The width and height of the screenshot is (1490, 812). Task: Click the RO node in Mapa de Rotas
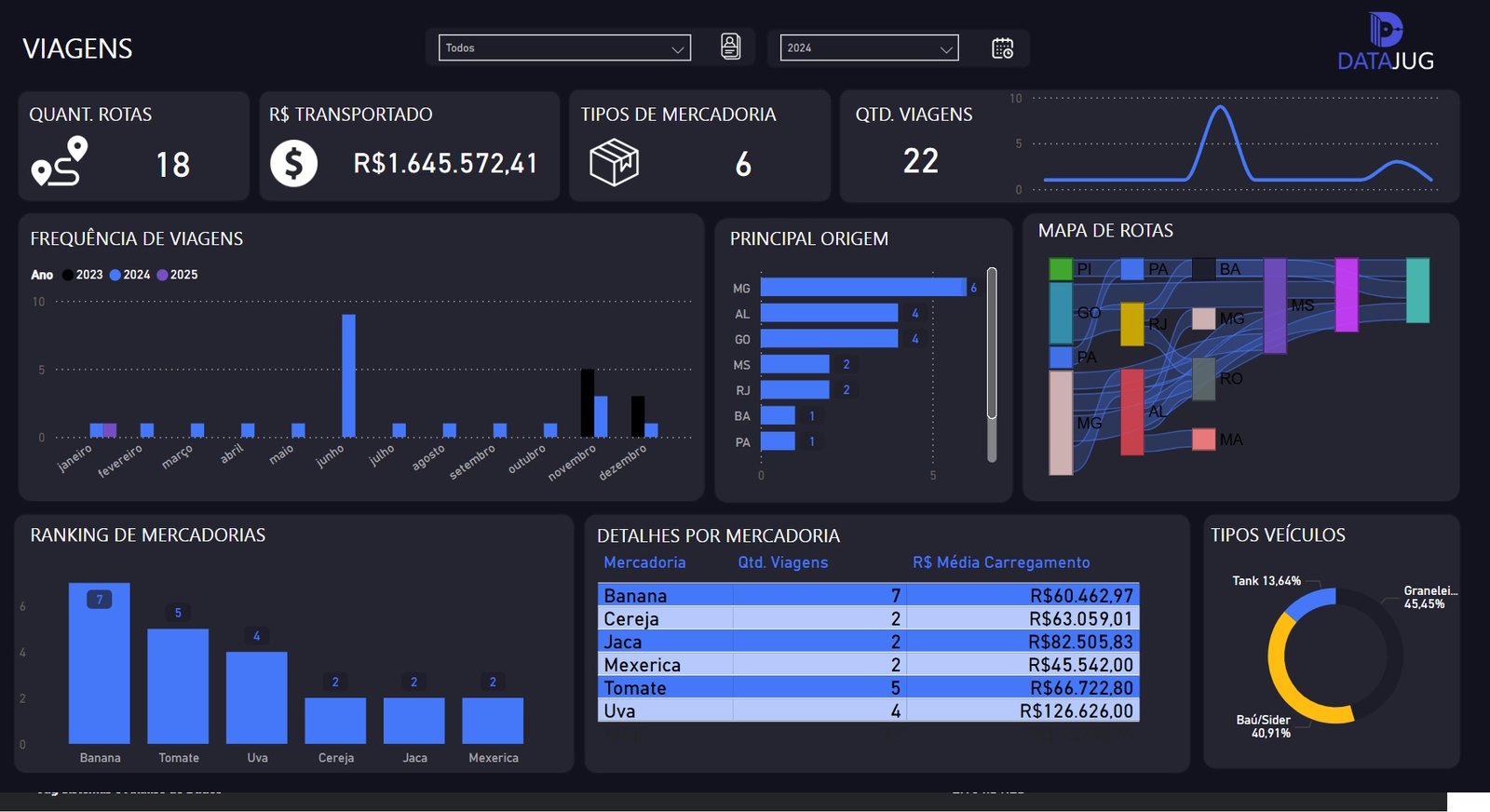click(1203, 379)
